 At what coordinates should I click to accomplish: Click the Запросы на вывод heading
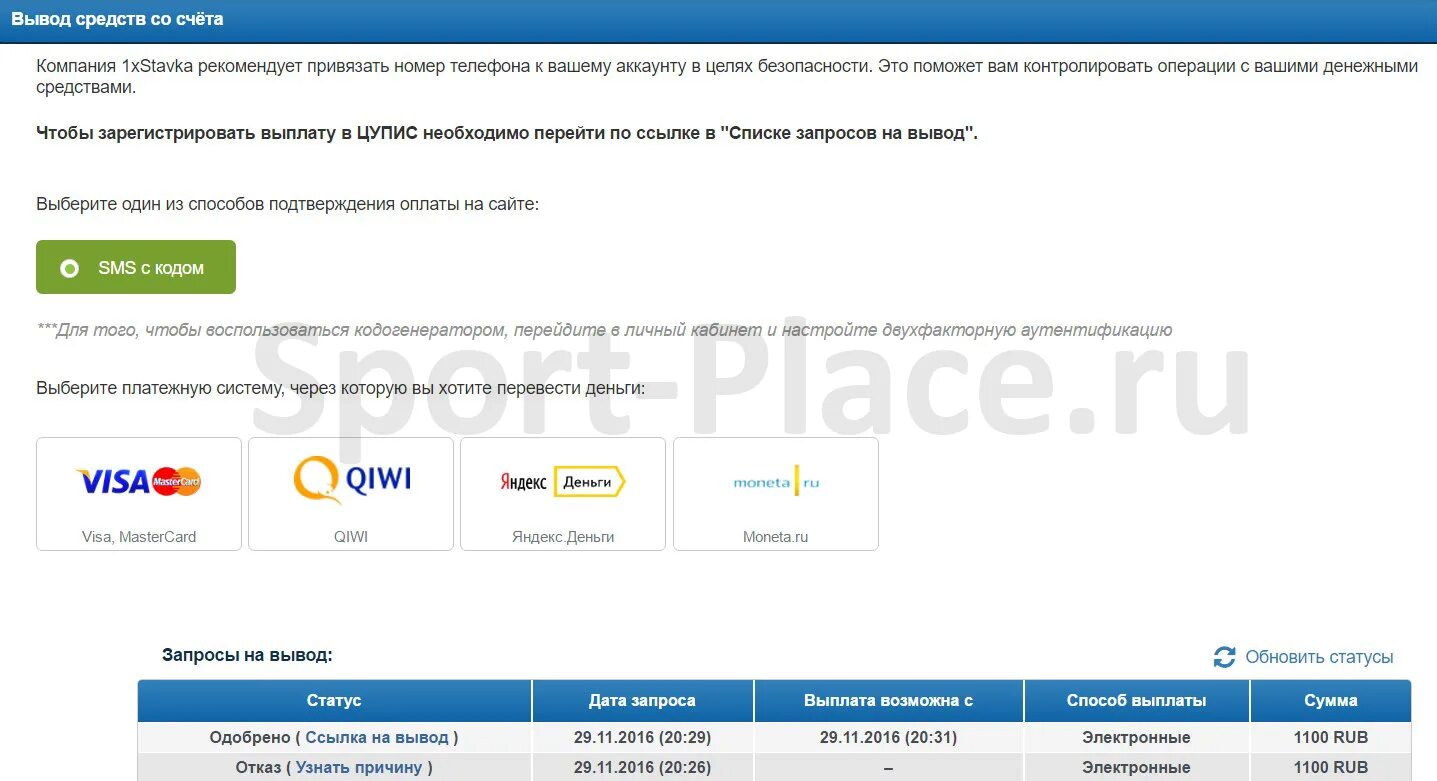[x=247, y=655]
